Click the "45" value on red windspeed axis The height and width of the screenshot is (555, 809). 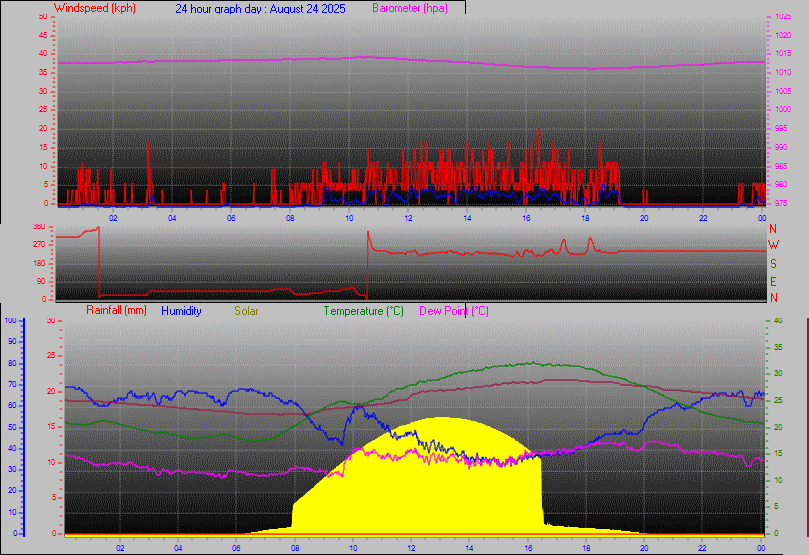tap(43, 36)
